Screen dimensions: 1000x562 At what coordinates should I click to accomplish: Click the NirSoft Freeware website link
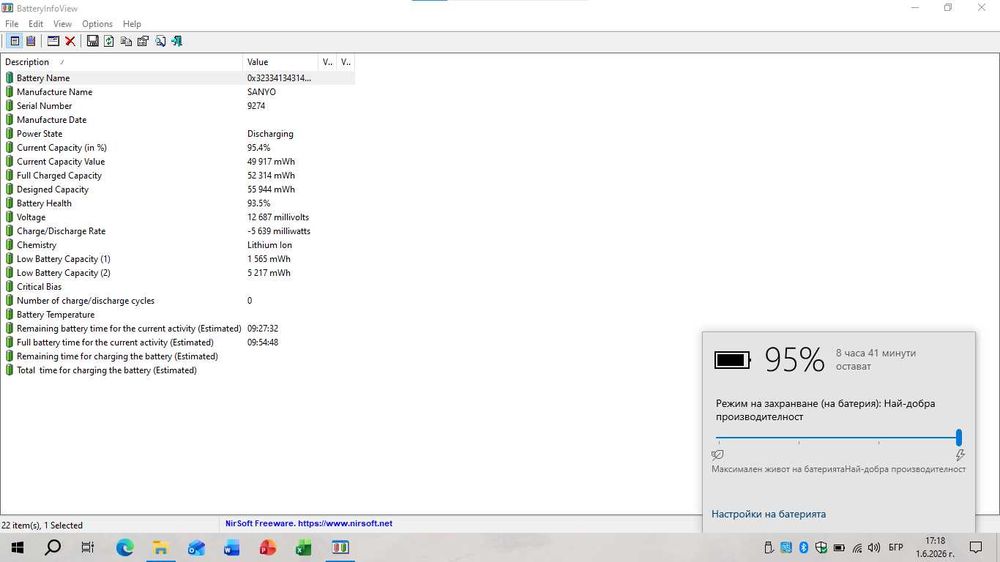click(x=309, y=523)
